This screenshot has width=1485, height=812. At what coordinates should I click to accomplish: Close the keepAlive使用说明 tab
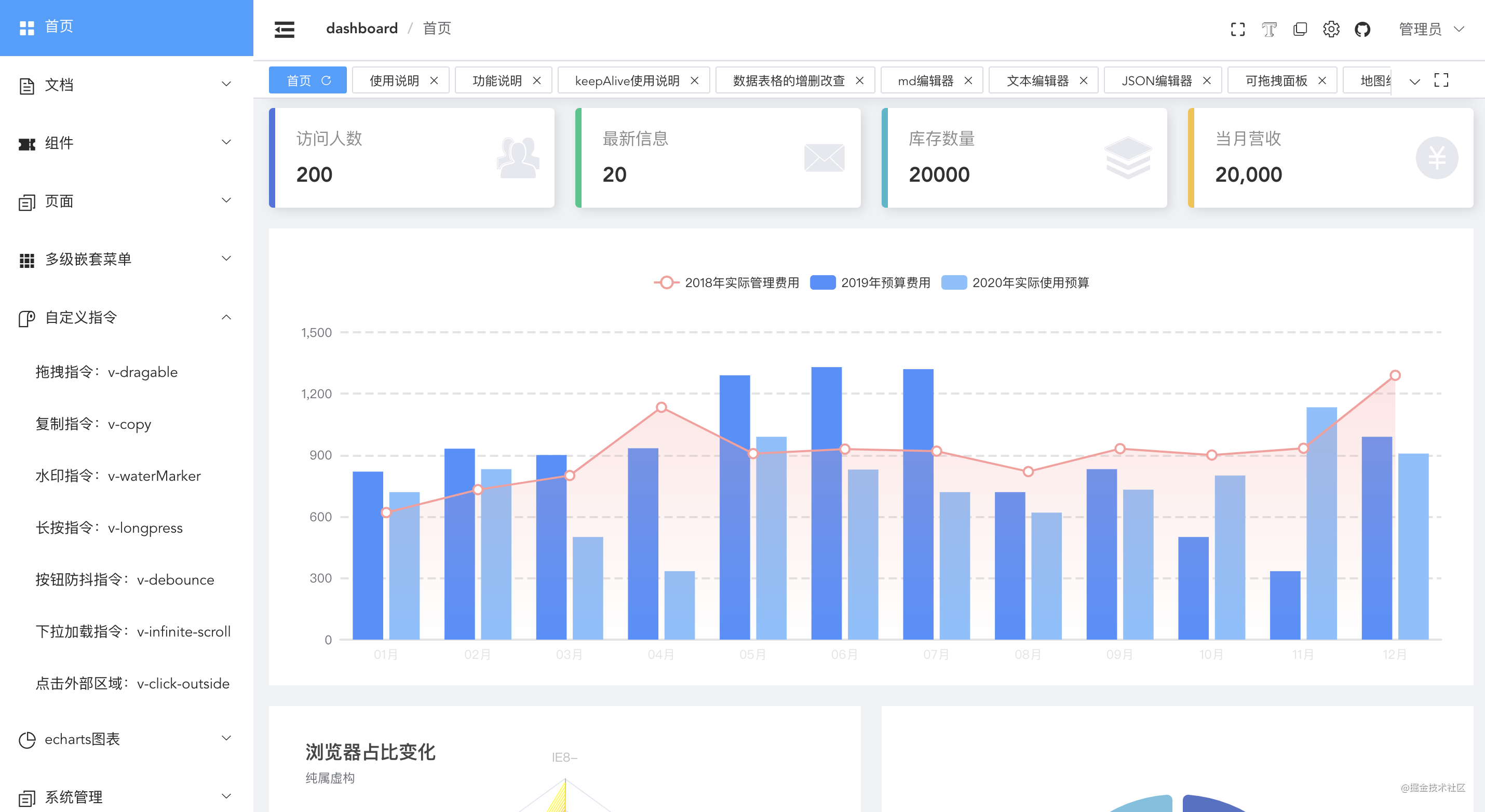click(x=695, y=80)
